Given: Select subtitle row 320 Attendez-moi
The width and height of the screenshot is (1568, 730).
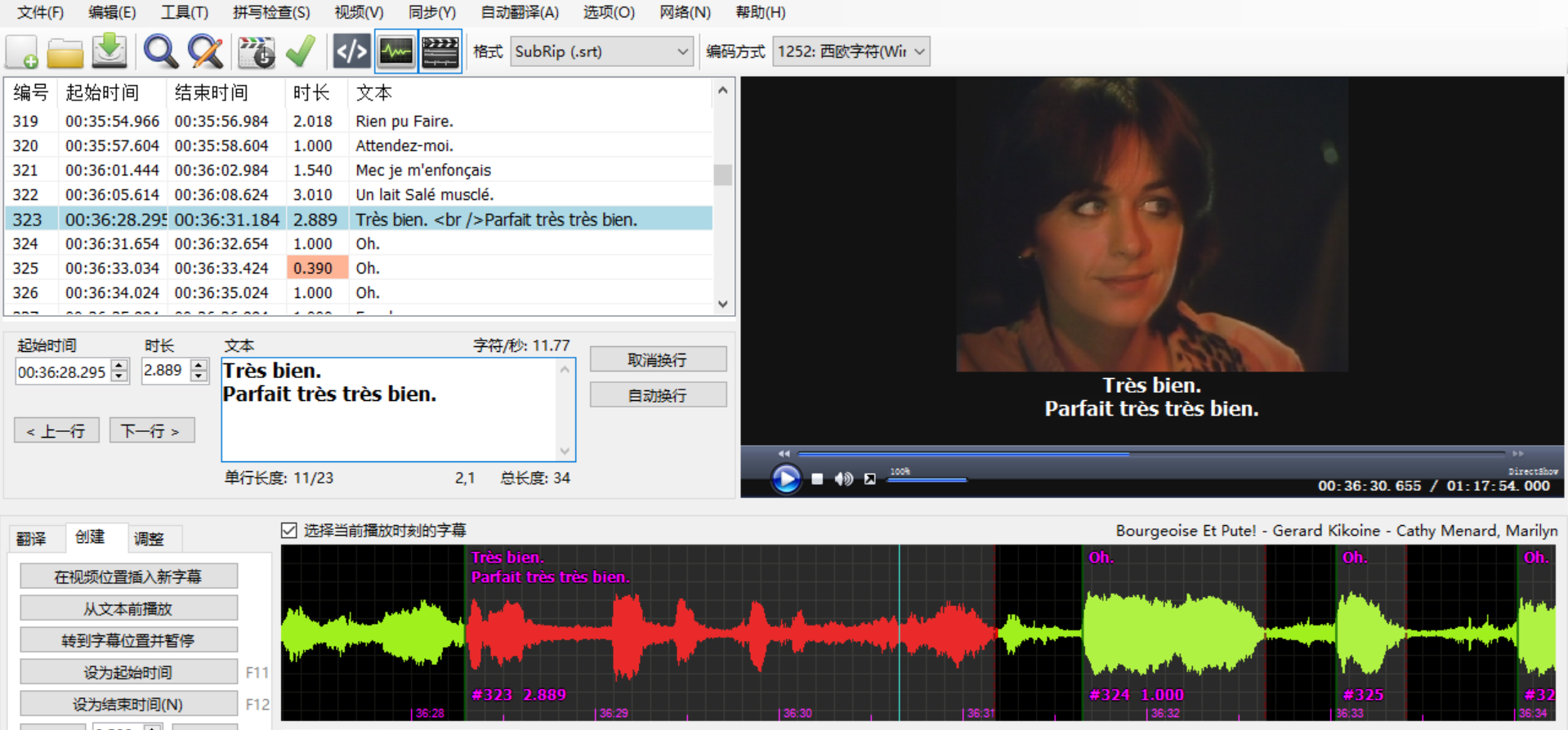Looking at the screenshot, I should point(359,145).
